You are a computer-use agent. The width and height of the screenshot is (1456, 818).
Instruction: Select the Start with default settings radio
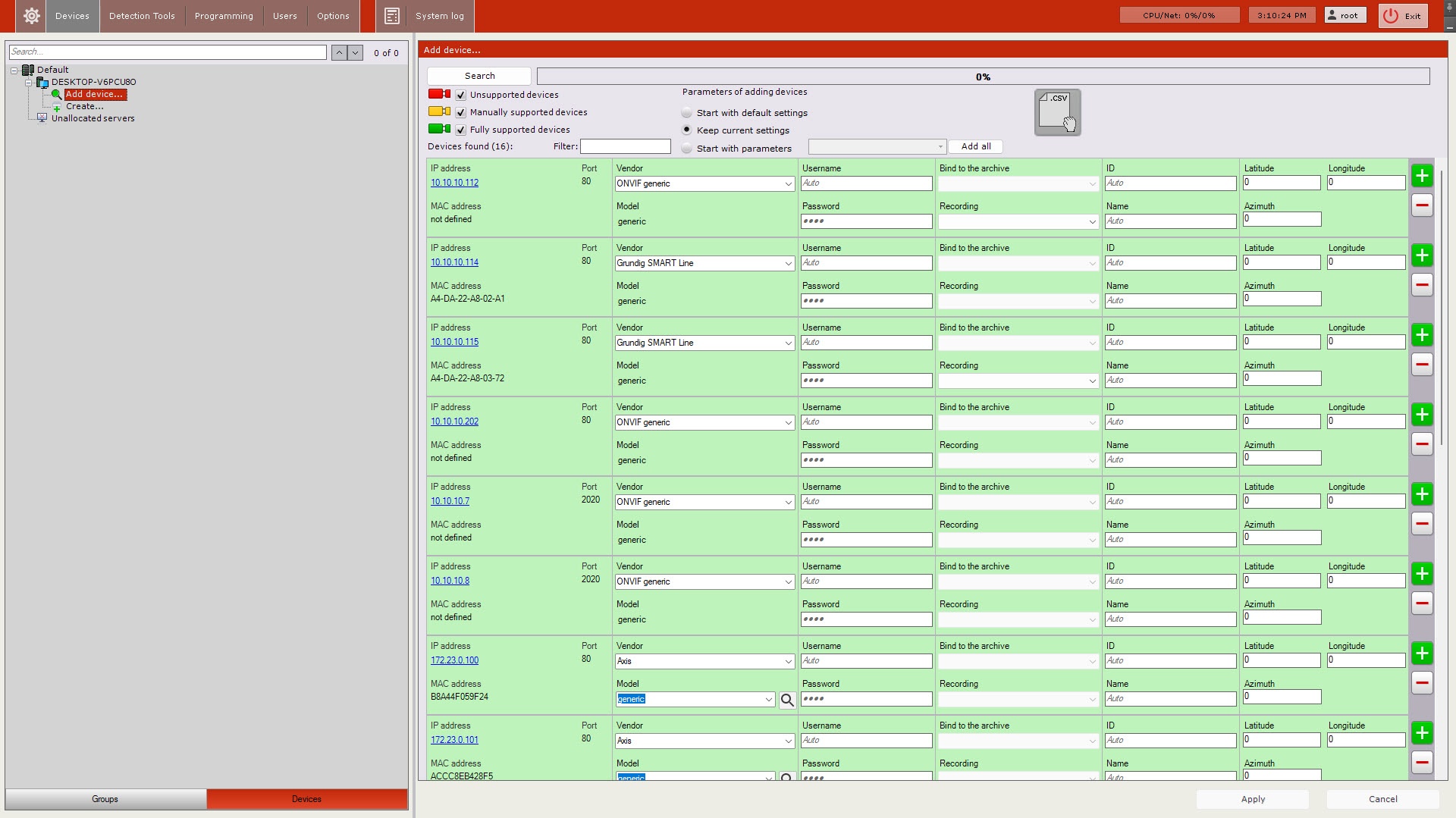687,113
